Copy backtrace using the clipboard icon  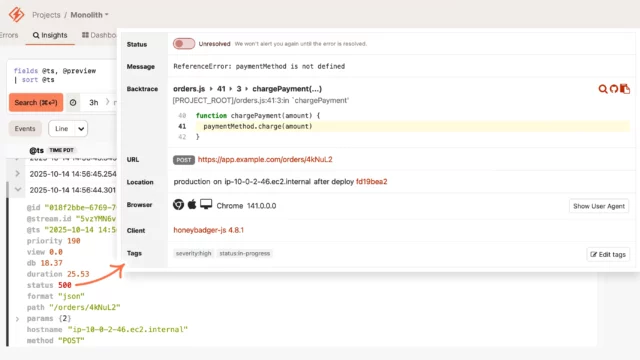(x=624, y=89)
